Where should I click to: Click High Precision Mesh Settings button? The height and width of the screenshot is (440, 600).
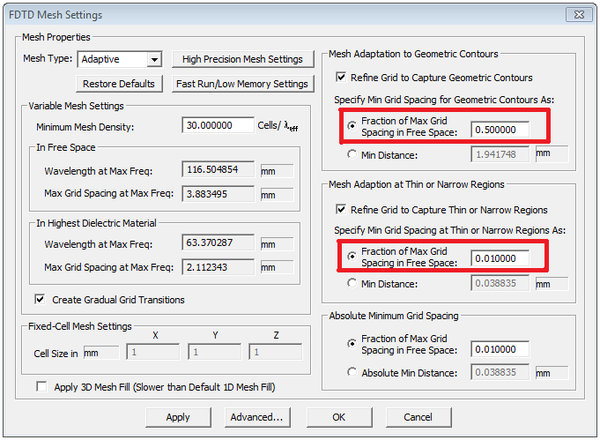pos(243,60)
